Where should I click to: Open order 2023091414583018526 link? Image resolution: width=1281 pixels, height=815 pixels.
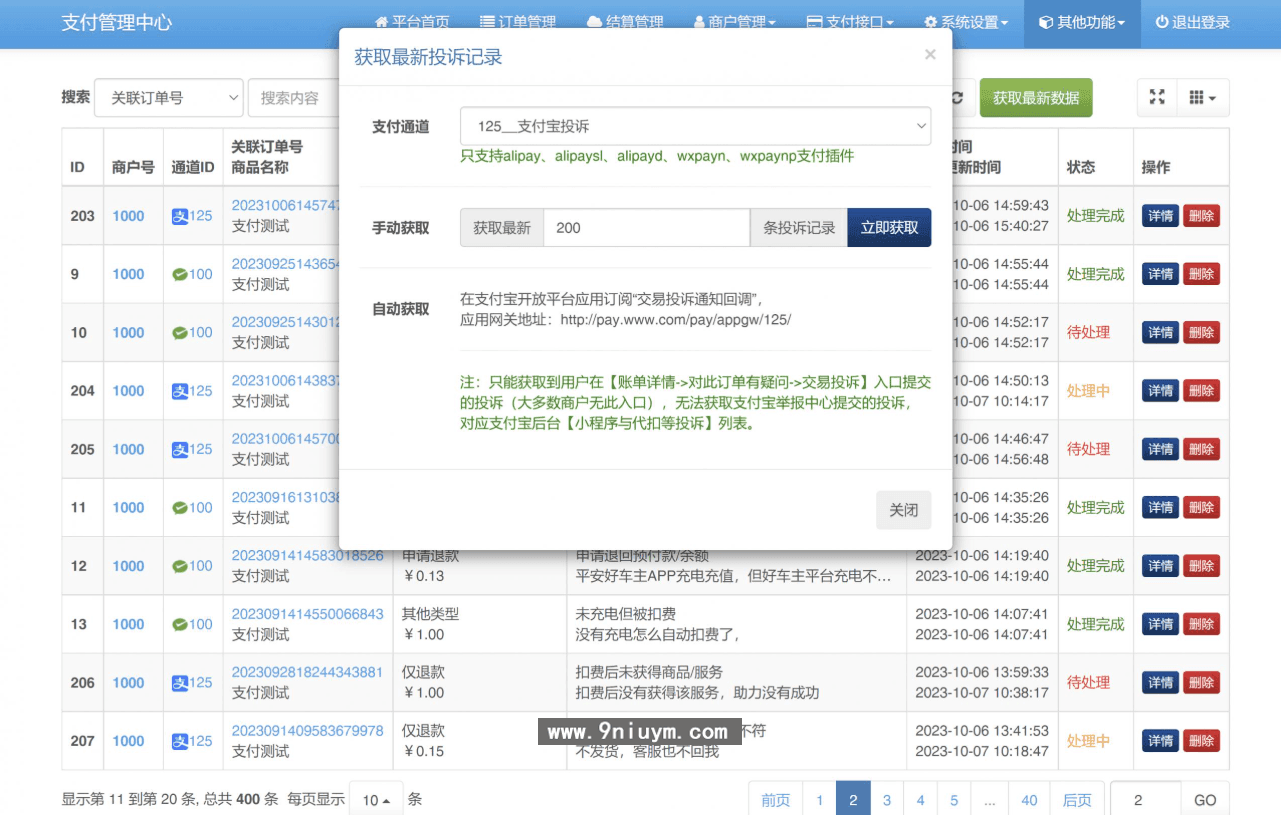308,555
